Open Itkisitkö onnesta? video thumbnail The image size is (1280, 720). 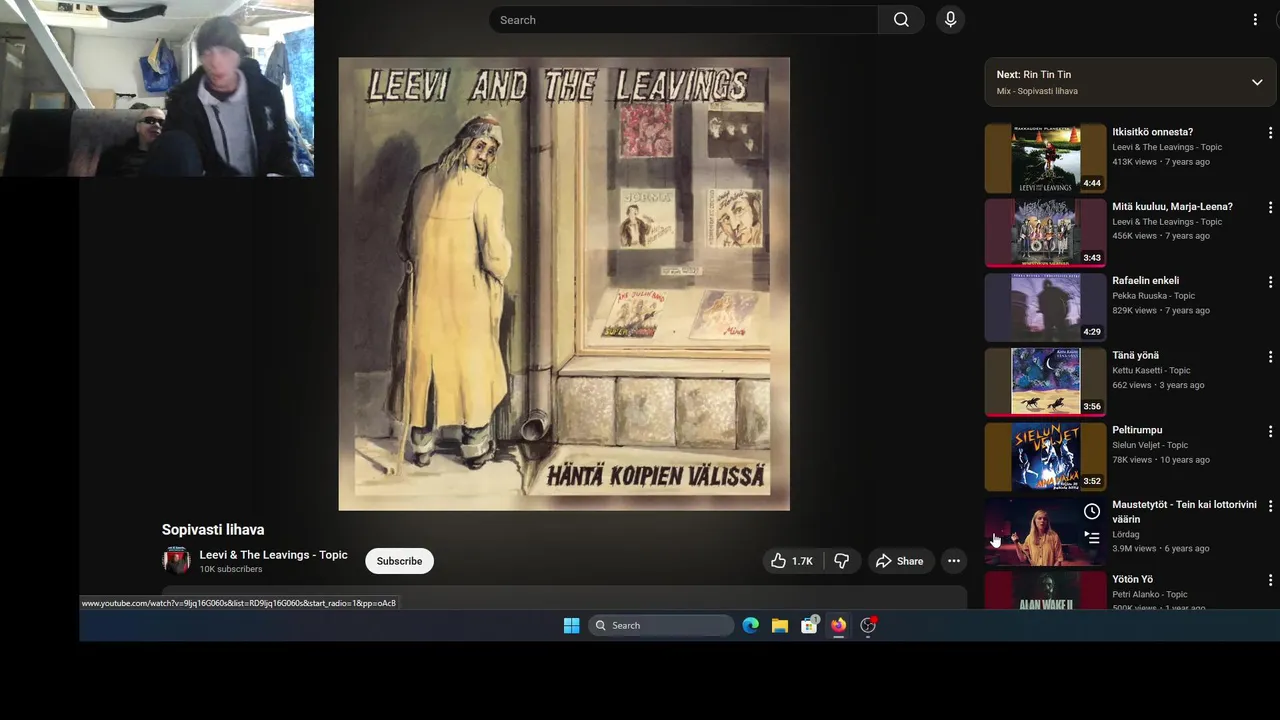click(1045, 158)
